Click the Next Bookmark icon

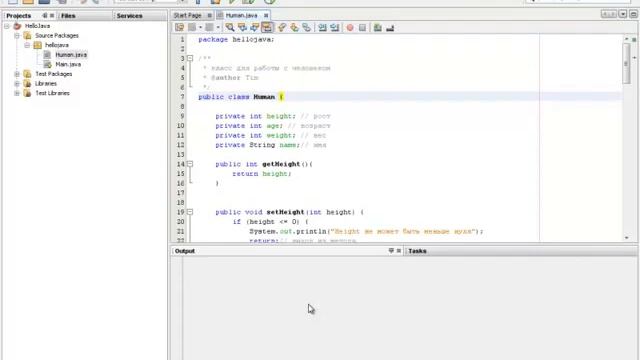294,27
